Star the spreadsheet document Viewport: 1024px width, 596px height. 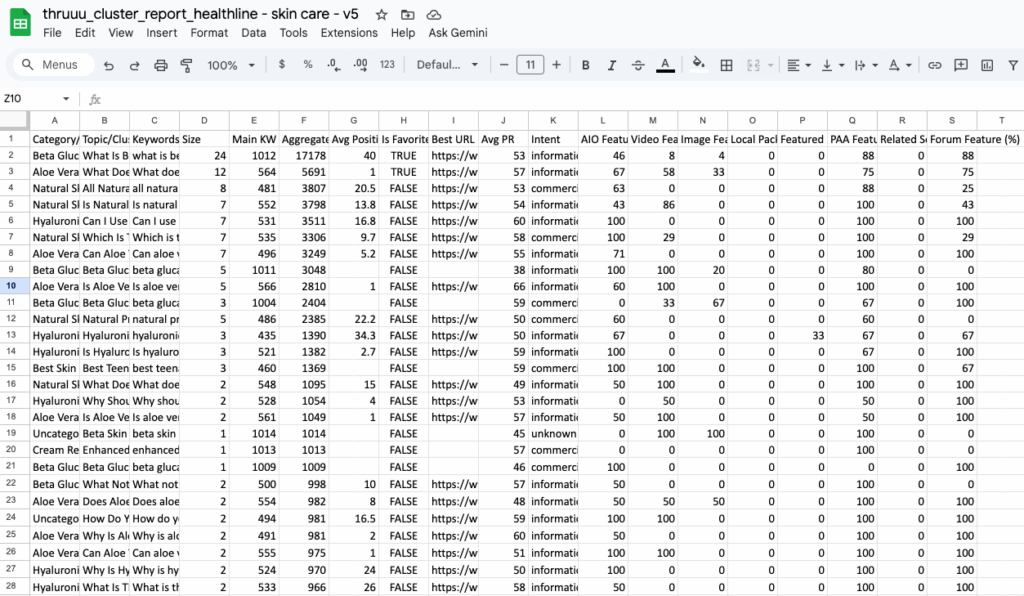pyautogui.click(x=381, y=15)
